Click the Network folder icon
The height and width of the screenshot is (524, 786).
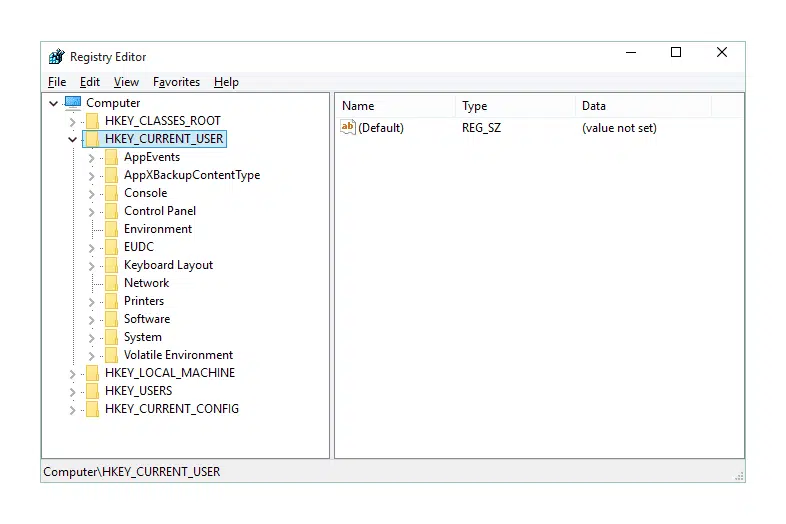111,283
